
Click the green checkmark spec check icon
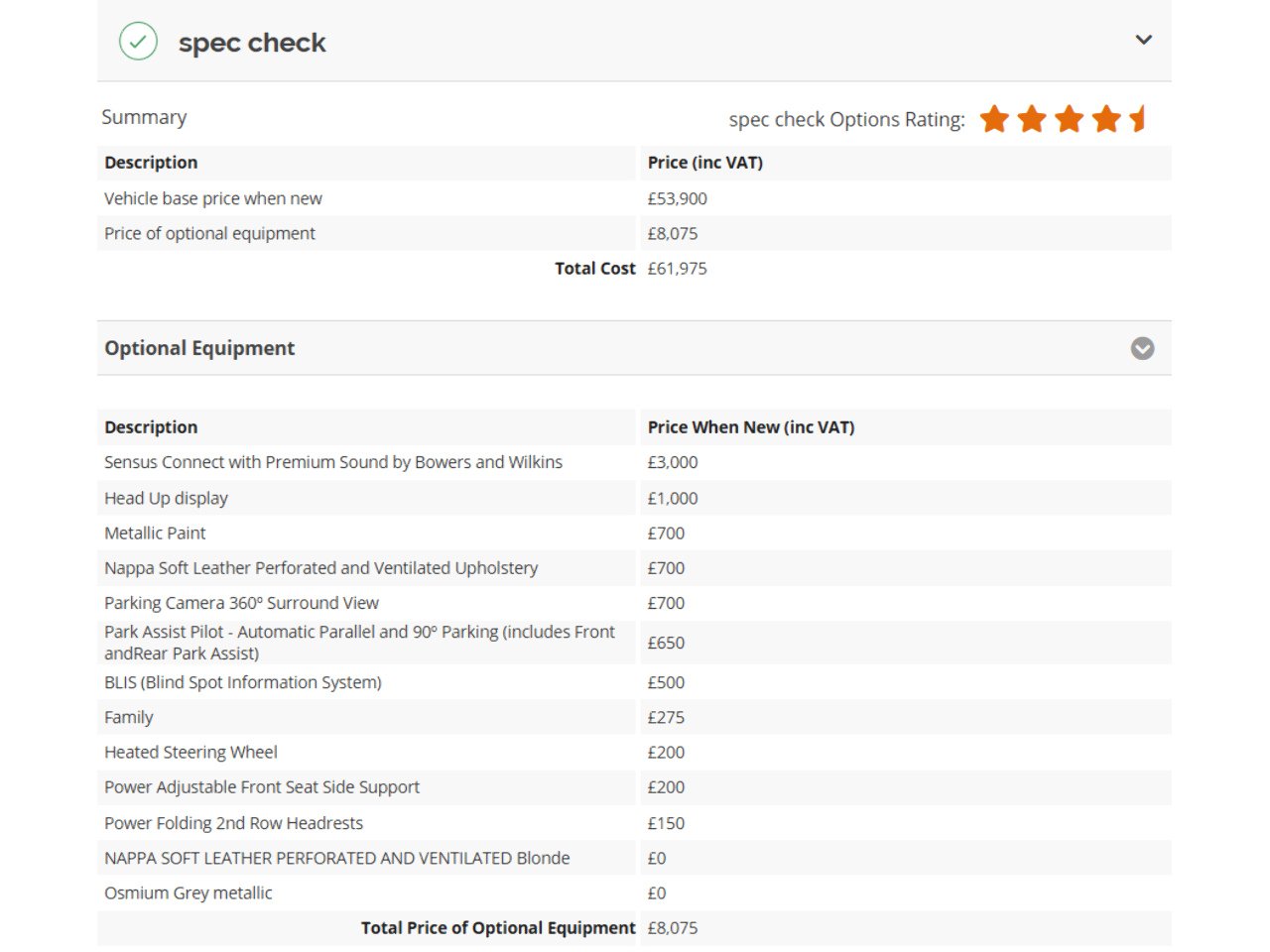point(138,42)
